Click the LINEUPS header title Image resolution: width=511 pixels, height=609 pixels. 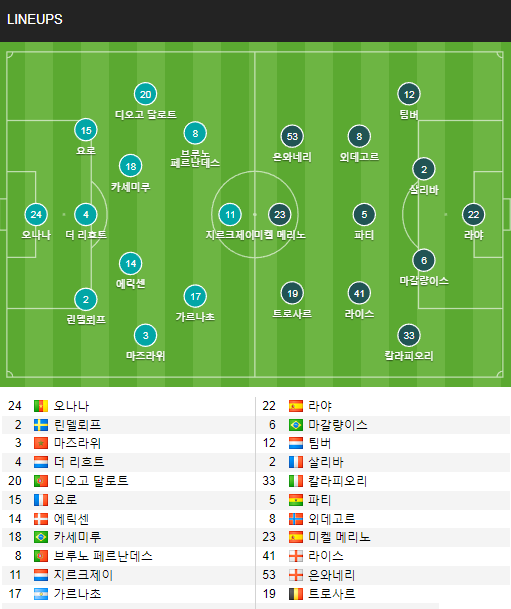[x=35, y=19]
